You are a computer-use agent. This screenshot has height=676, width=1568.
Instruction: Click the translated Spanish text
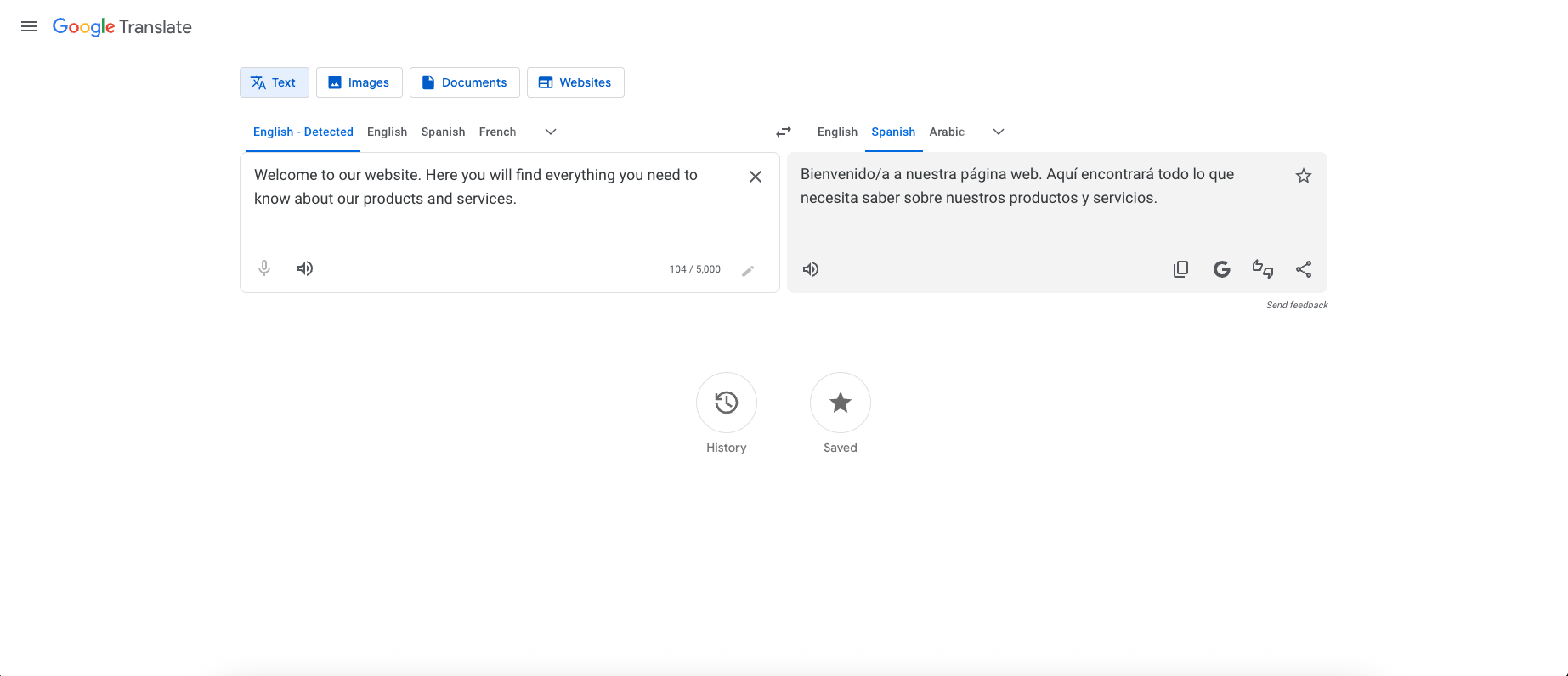coord(1017,186)
